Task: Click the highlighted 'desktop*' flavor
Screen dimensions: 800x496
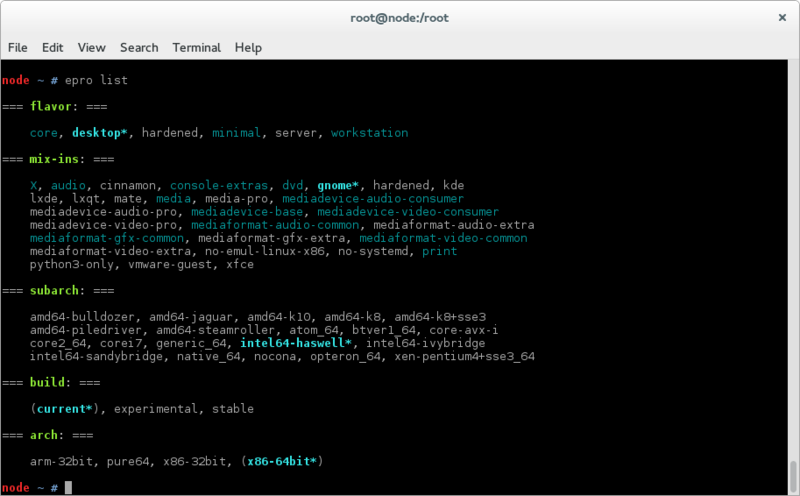Action: click(103, 132)
